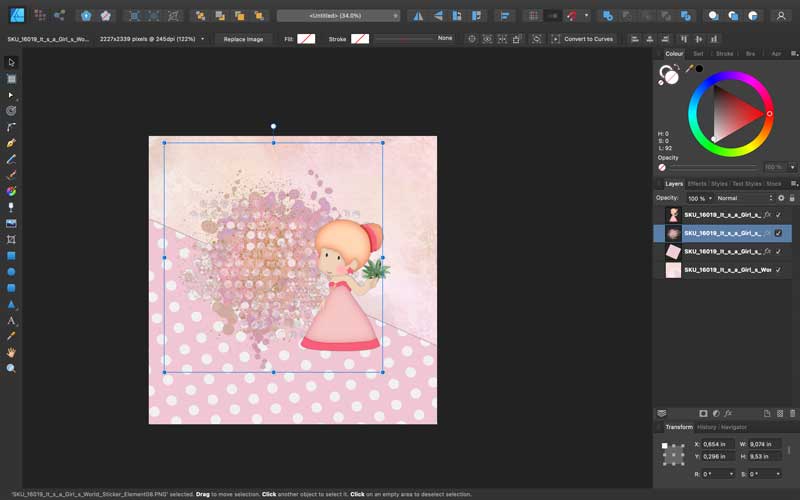800x500 pixels.
Task: Click the Add Adjustment icon in Layers
Action: (716, 413)
